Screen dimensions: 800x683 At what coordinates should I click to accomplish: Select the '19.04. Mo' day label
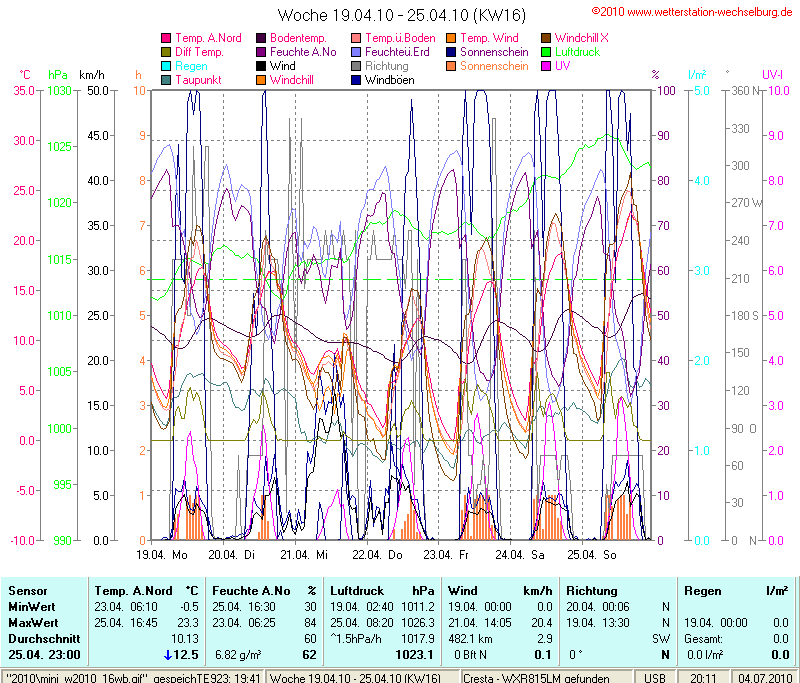[162, 555]
